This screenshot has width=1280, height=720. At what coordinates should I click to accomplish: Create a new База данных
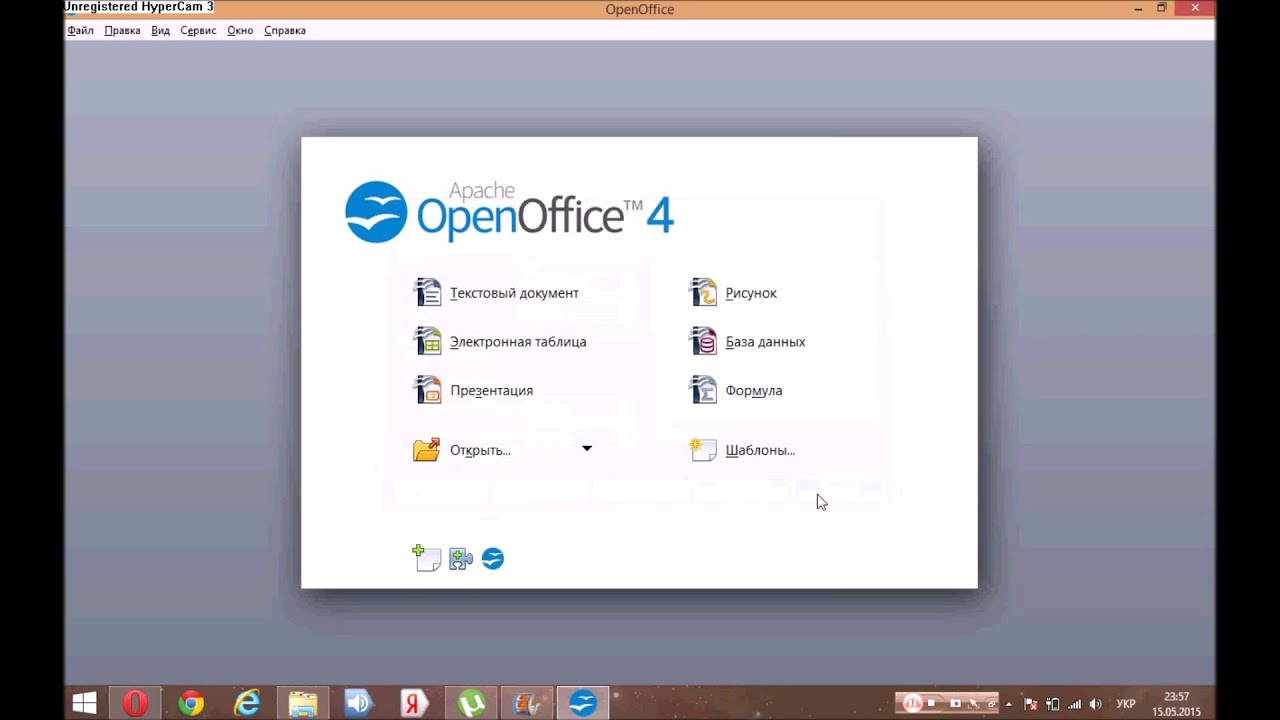tap(765, 342)
